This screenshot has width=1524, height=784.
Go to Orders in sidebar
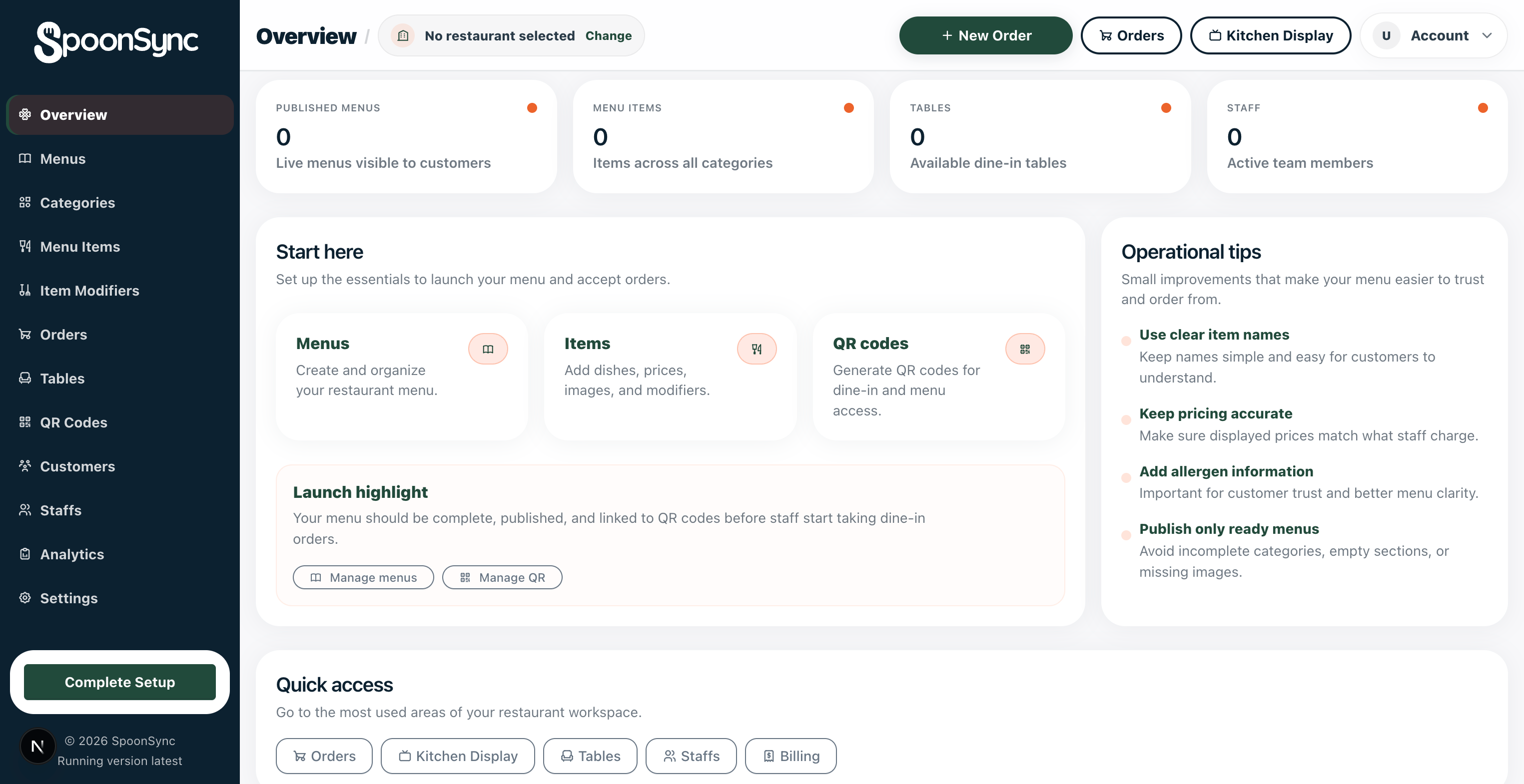tap(120, 334)
